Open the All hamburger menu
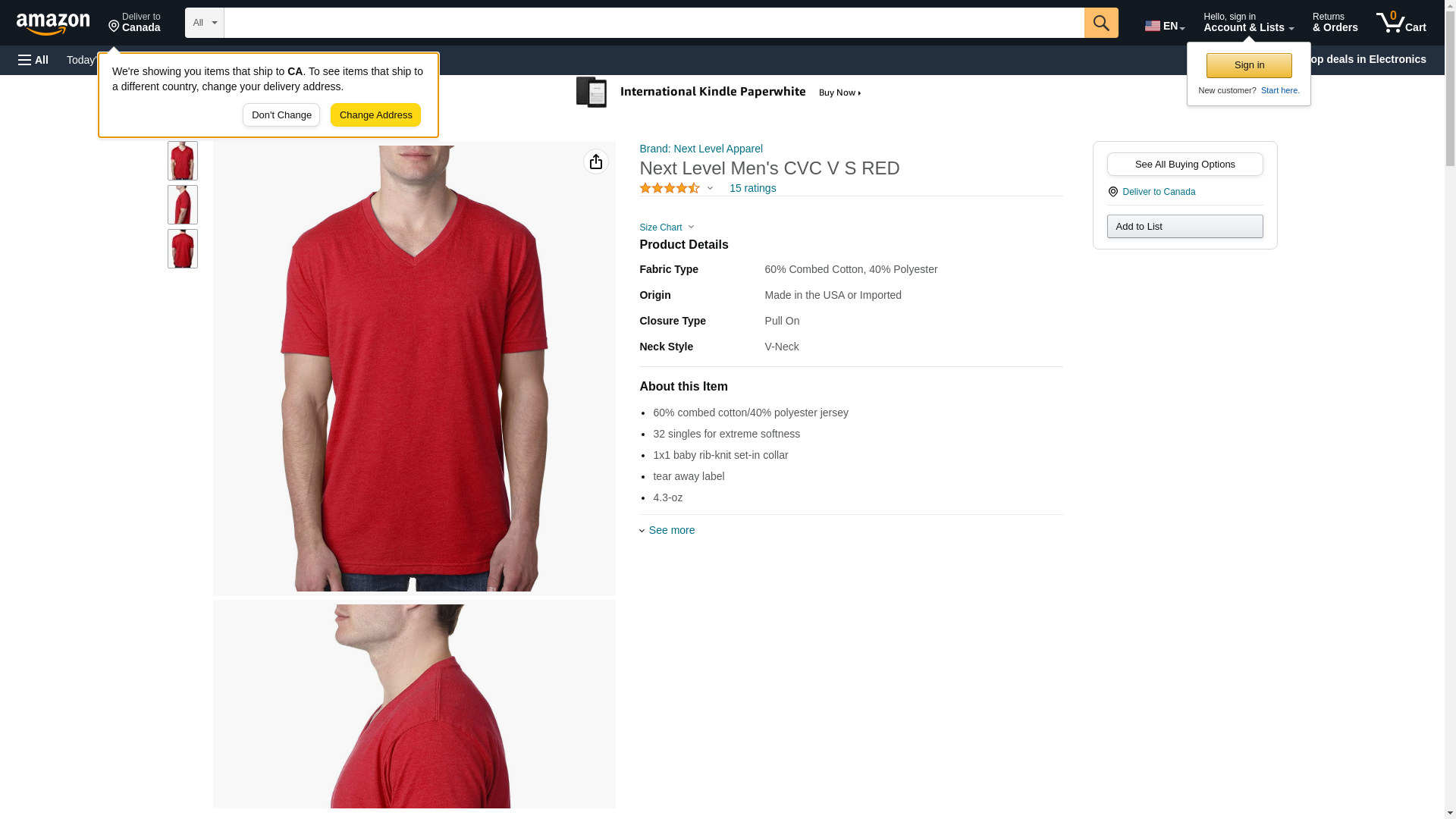1456x819 pixels. (x=33, y=60)
